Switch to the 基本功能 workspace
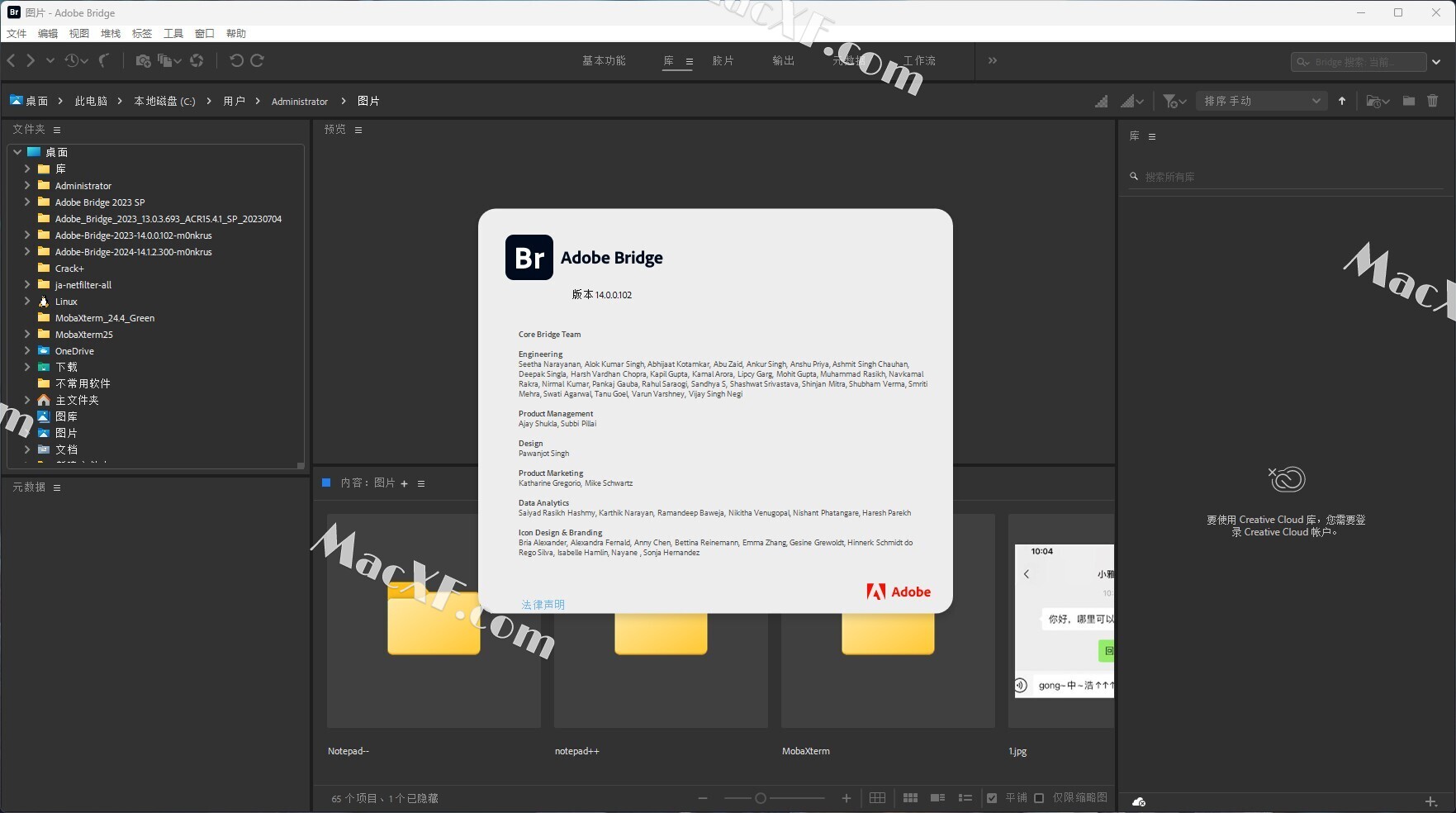This screenshot has width=1456, height=813. point(604,60)
